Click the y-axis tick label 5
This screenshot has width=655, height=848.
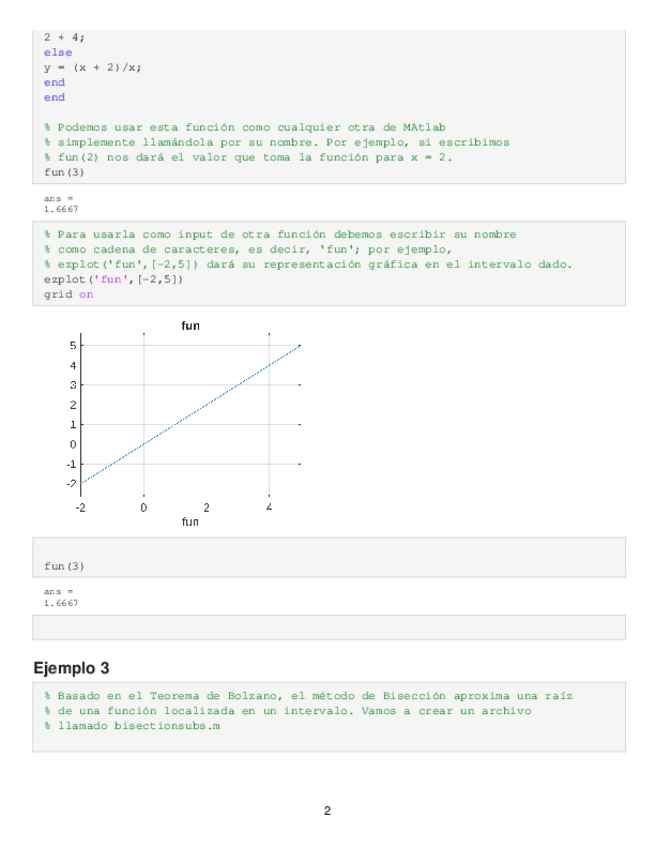tap(72, 345)
